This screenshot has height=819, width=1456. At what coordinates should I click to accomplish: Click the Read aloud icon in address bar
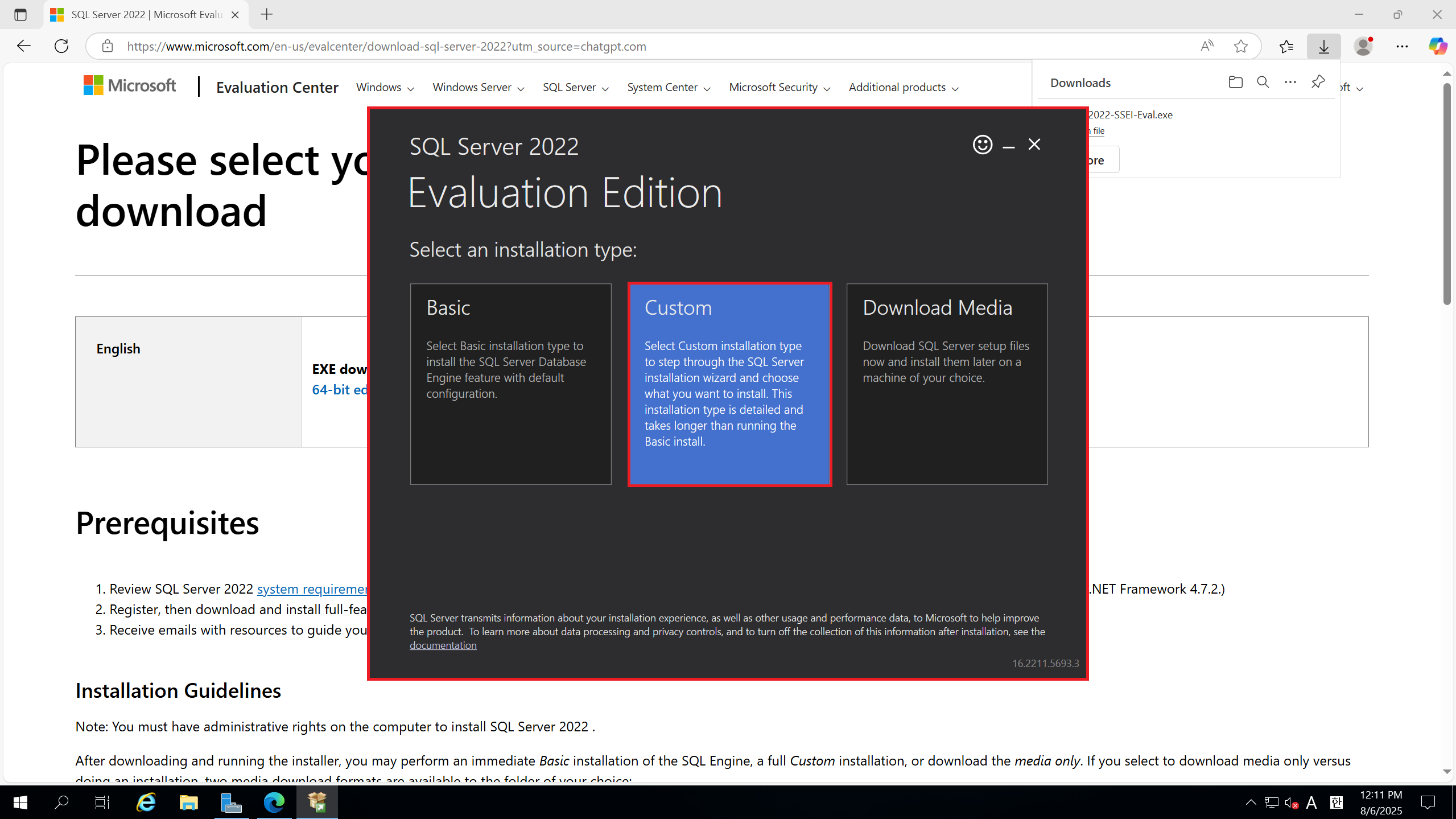1206,46
